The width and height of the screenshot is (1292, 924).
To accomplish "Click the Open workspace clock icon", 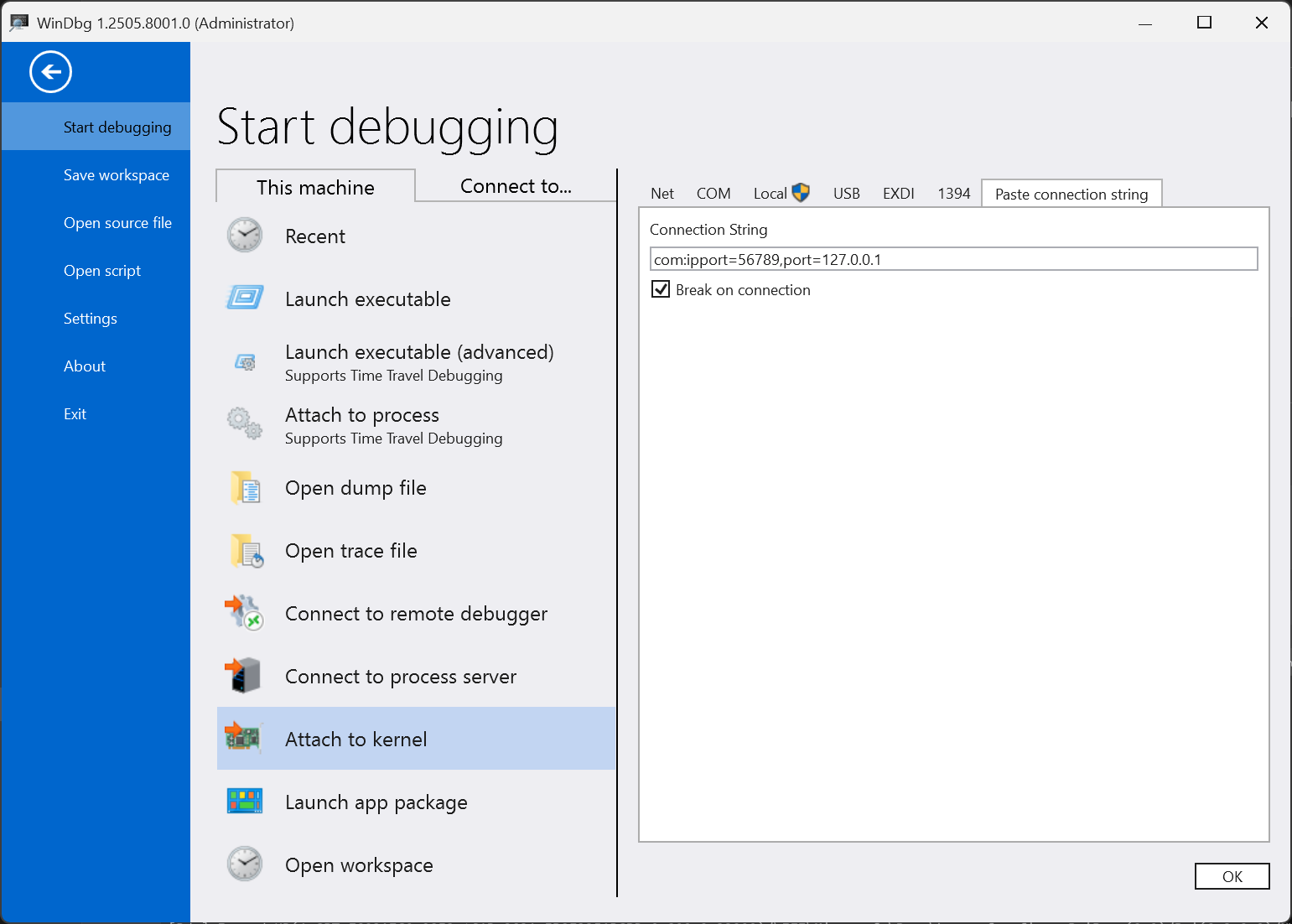I will coord(245,864).
